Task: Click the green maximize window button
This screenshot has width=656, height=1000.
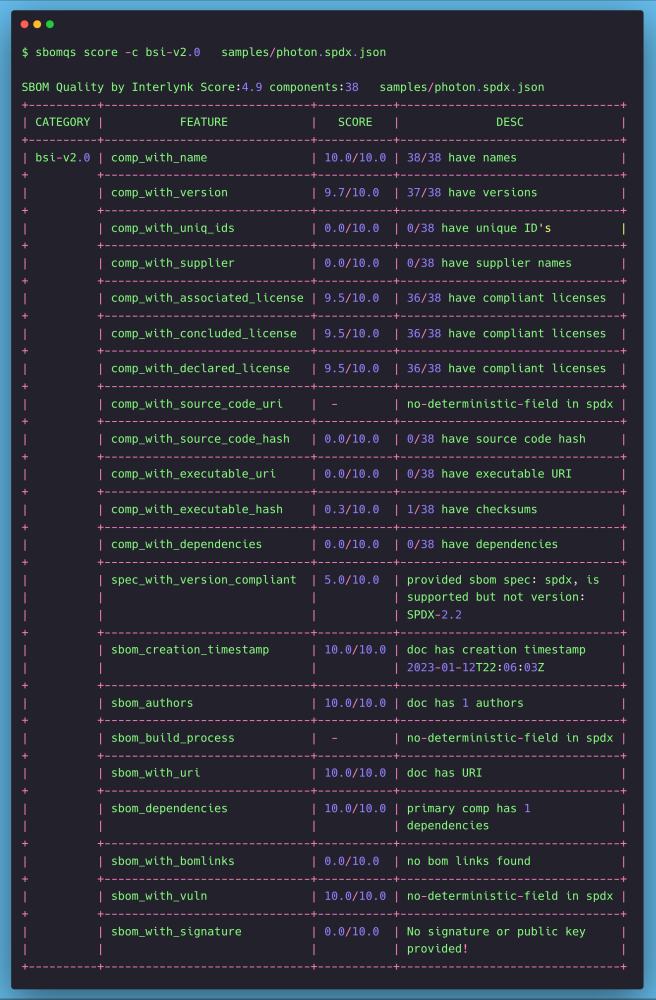Action: click(50, 23)
